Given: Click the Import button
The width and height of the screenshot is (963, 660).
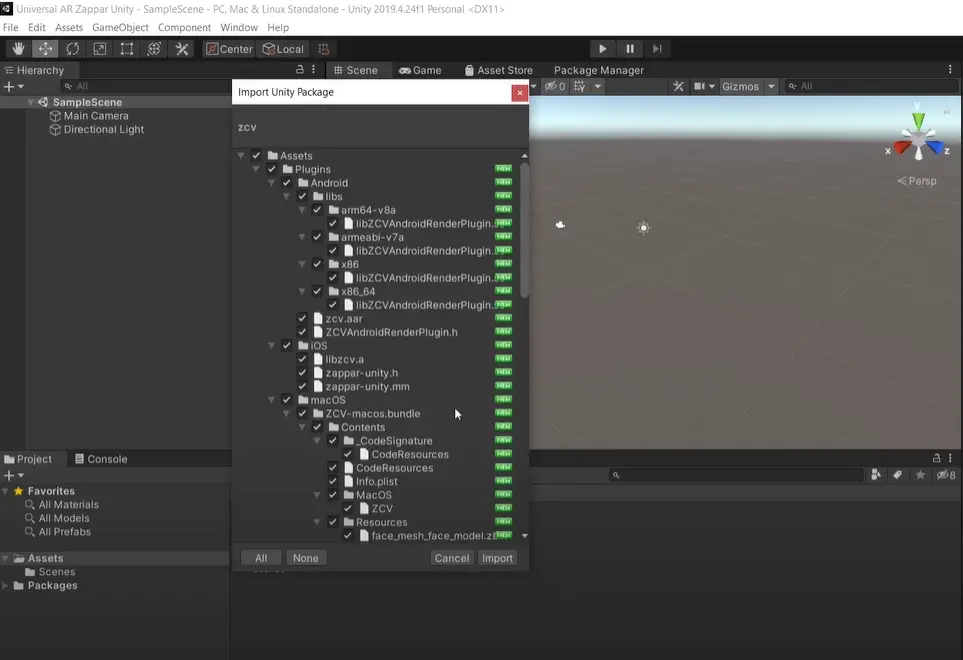Looking at the screenshot, I should click(x=497, y=558).
